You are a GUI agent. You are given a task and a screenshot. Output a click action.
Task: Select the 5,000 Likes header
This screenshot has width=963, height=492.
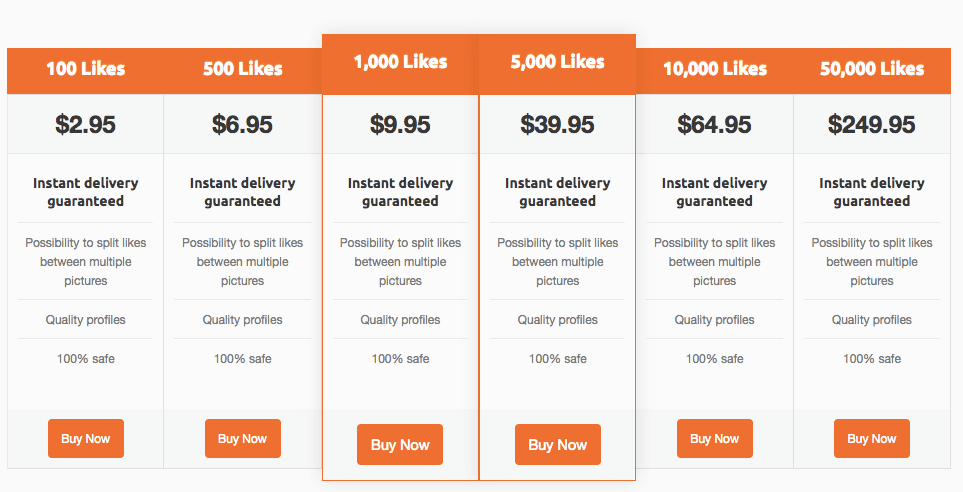557,62
